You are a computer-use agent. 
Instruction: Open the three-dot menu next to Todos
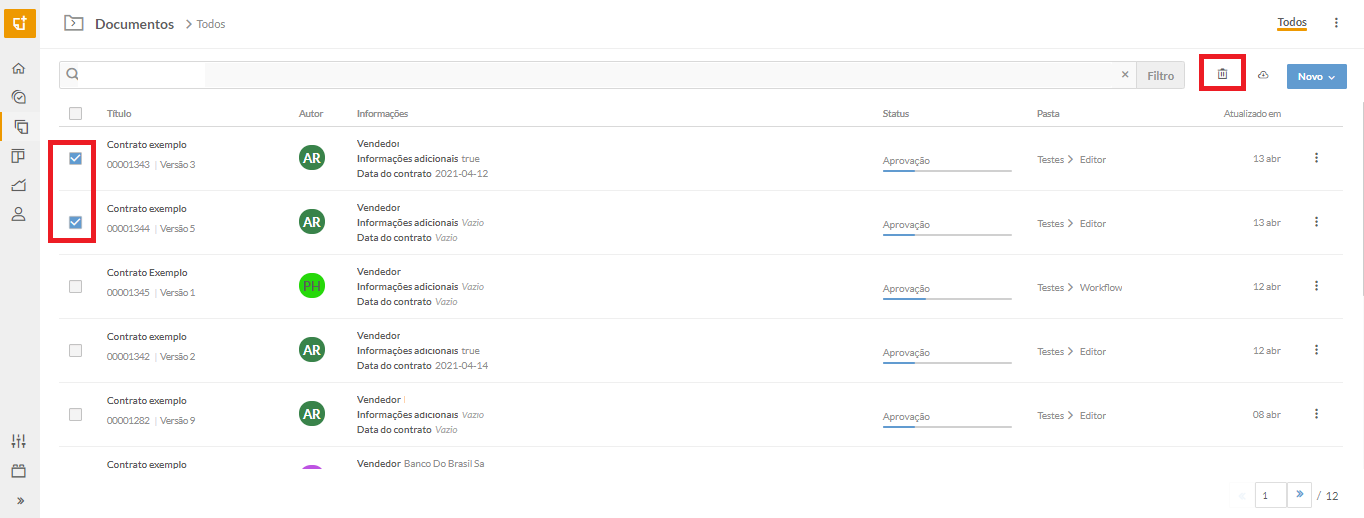tap(1336, 23)
